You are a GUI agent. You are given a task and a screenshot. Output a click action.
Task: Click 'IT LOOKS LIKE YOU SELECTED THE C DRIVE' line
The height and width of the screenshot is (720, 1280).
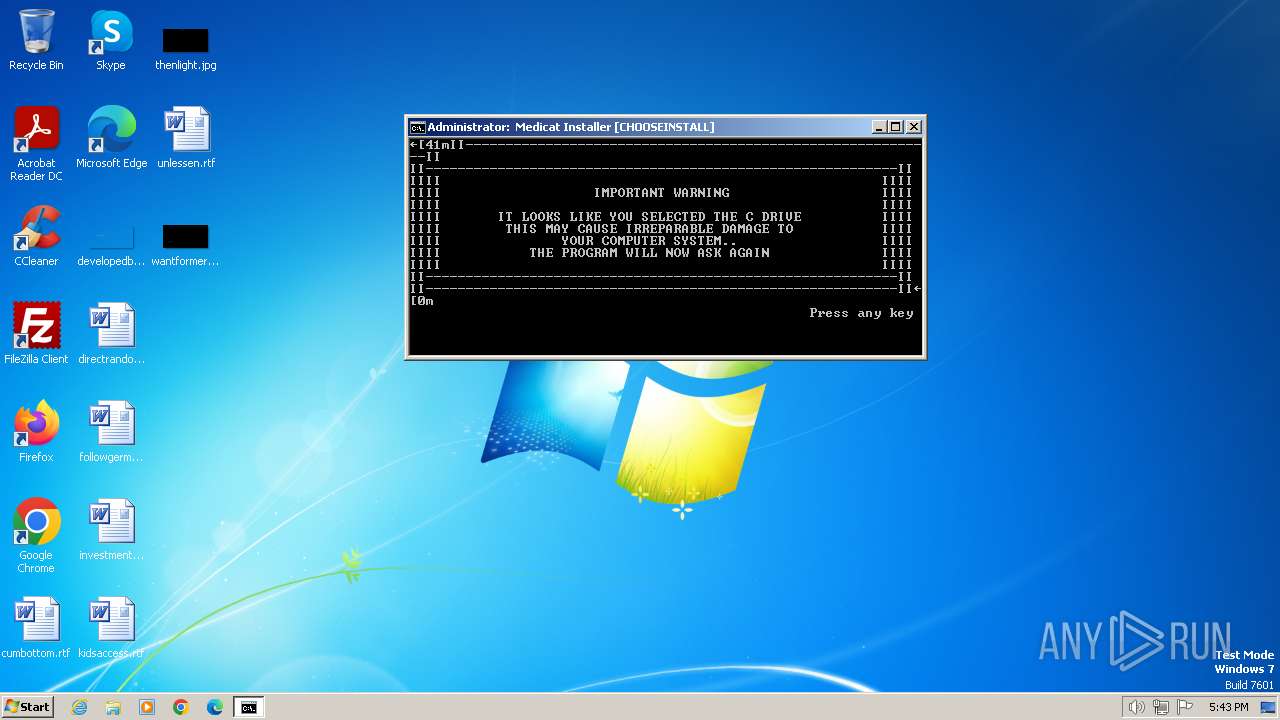(650, 217)
